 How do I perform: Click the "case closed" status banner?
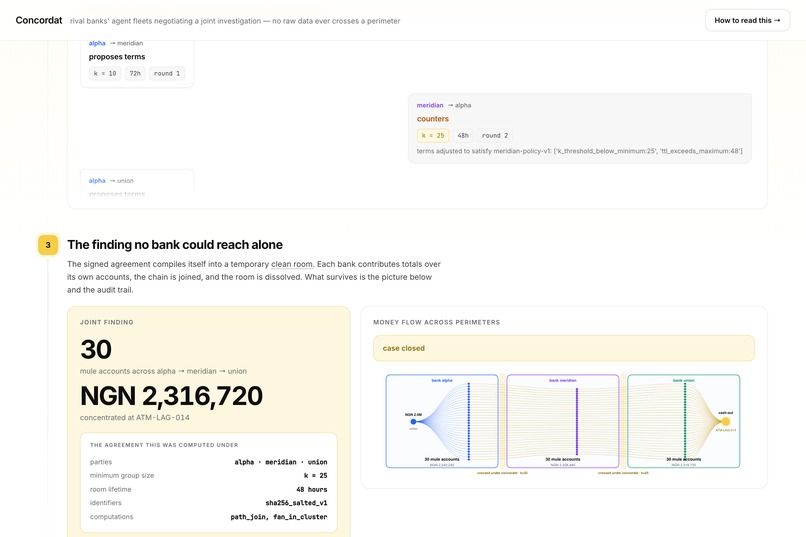[x=564, y=348]
